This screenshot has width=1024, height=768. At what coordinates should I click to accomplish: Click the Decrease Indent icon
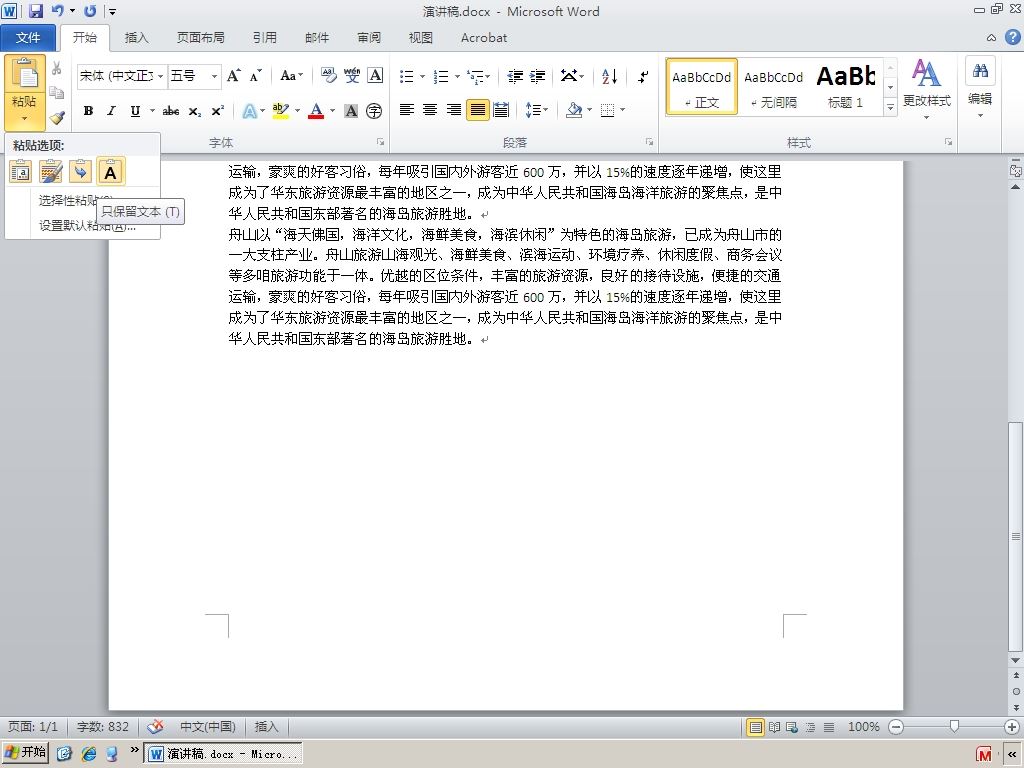tap(515, 76)
